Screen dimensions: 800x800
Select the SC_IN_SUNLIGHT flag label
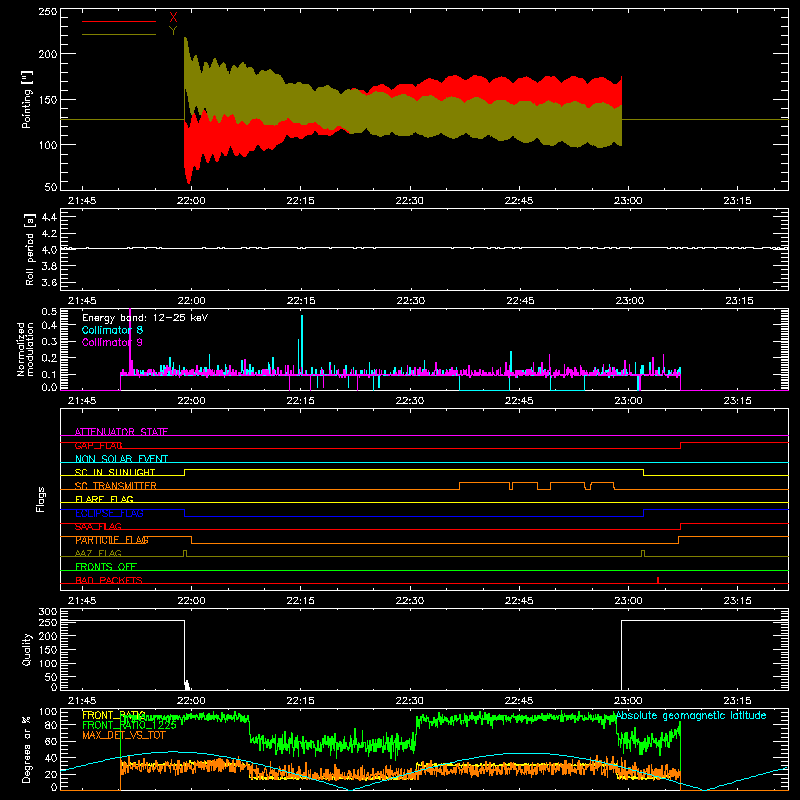point(115,472)
